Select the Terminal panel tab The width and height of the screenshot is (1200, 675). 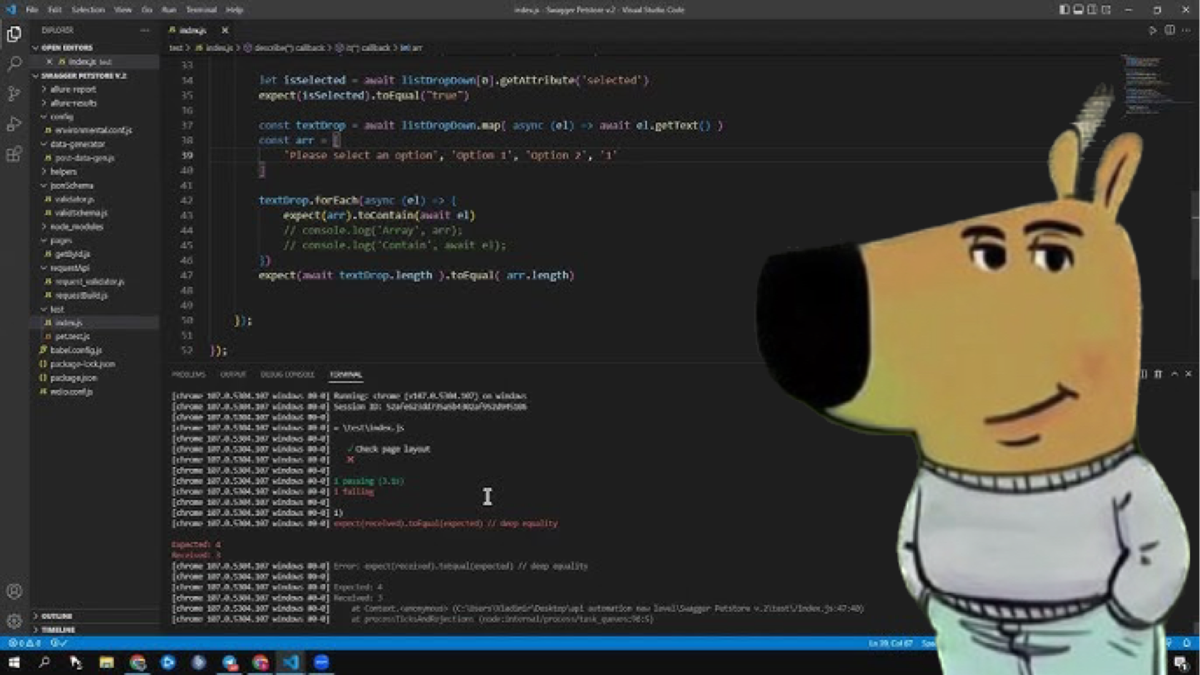tap(346, 374)
